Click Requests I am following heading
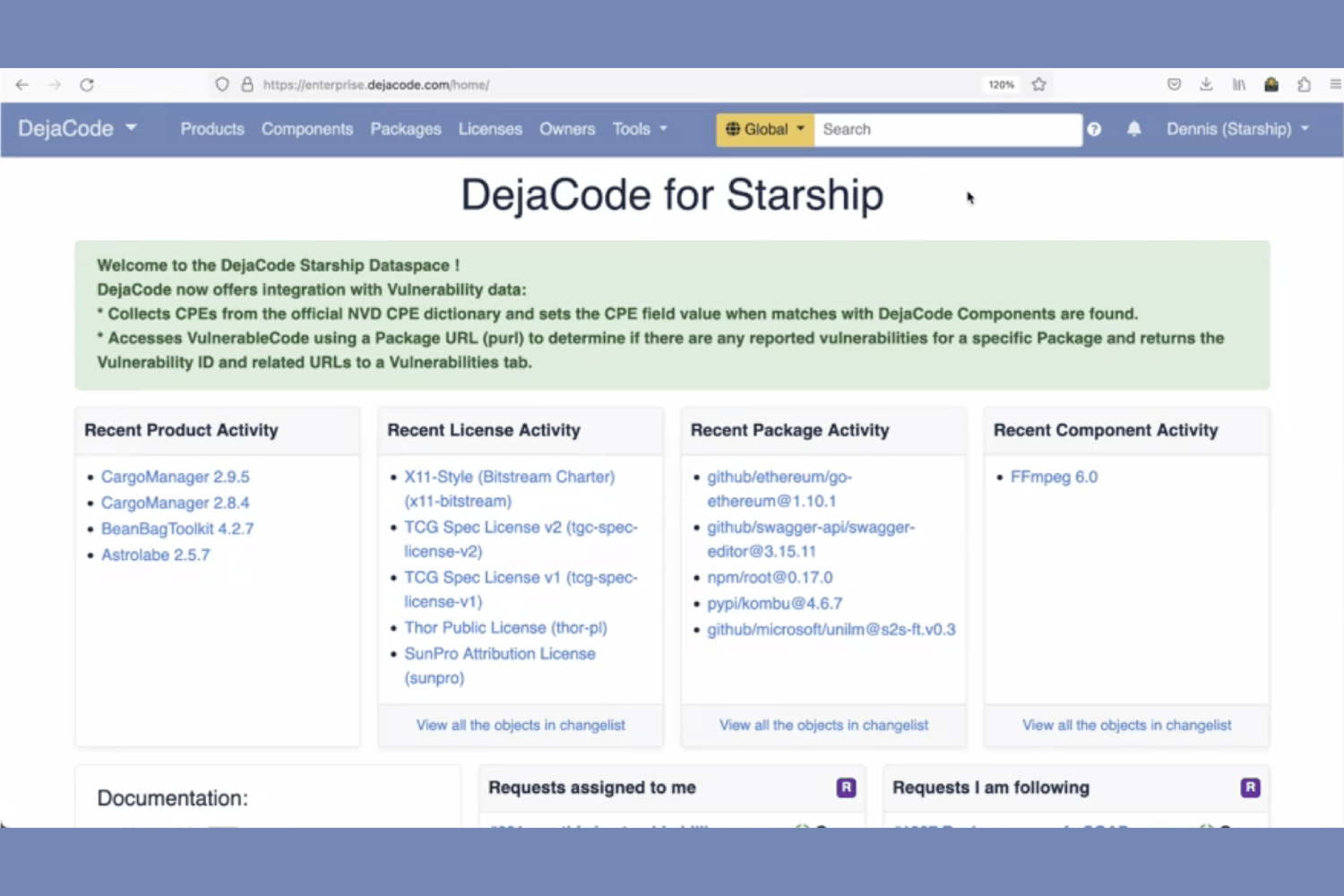 point(991,788)
